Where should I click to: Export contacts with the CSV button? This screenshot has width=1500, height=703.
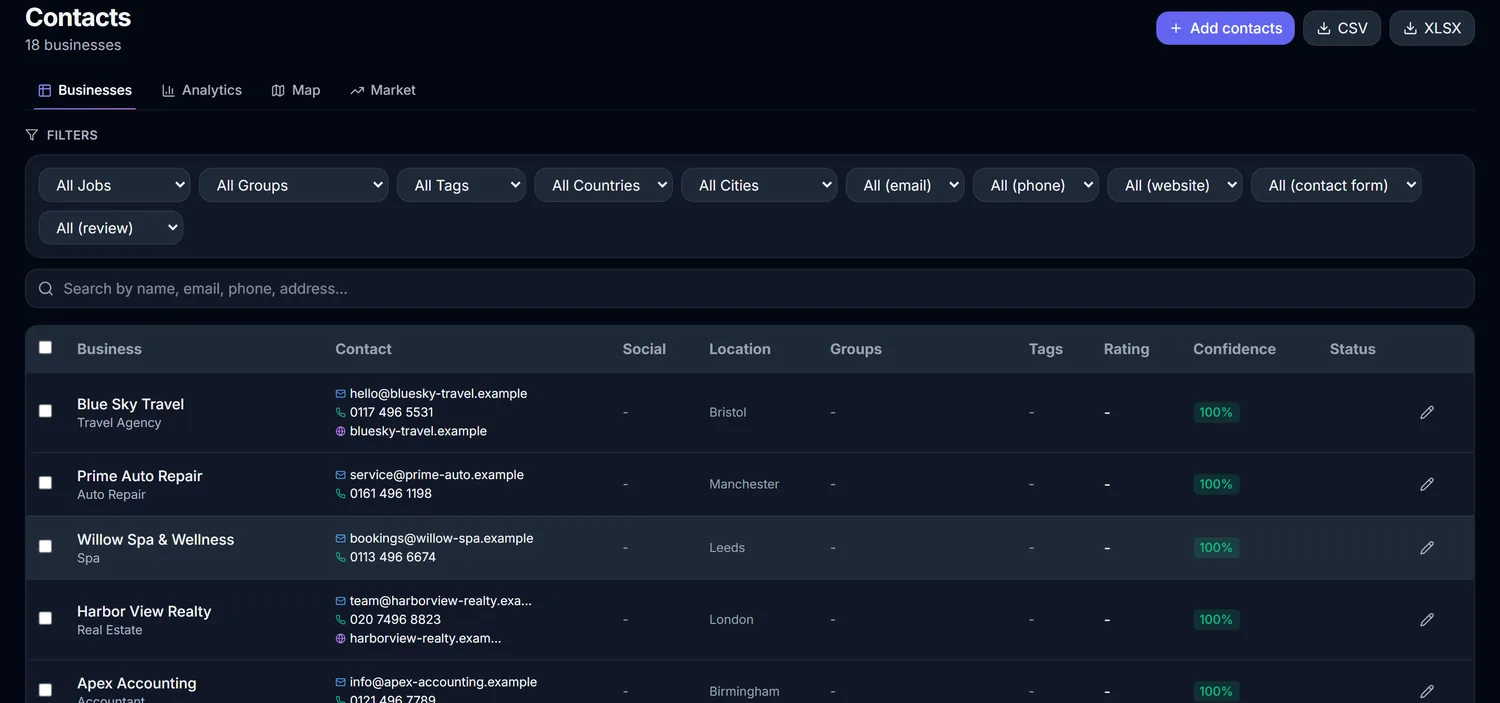[x=1342, y=28]
